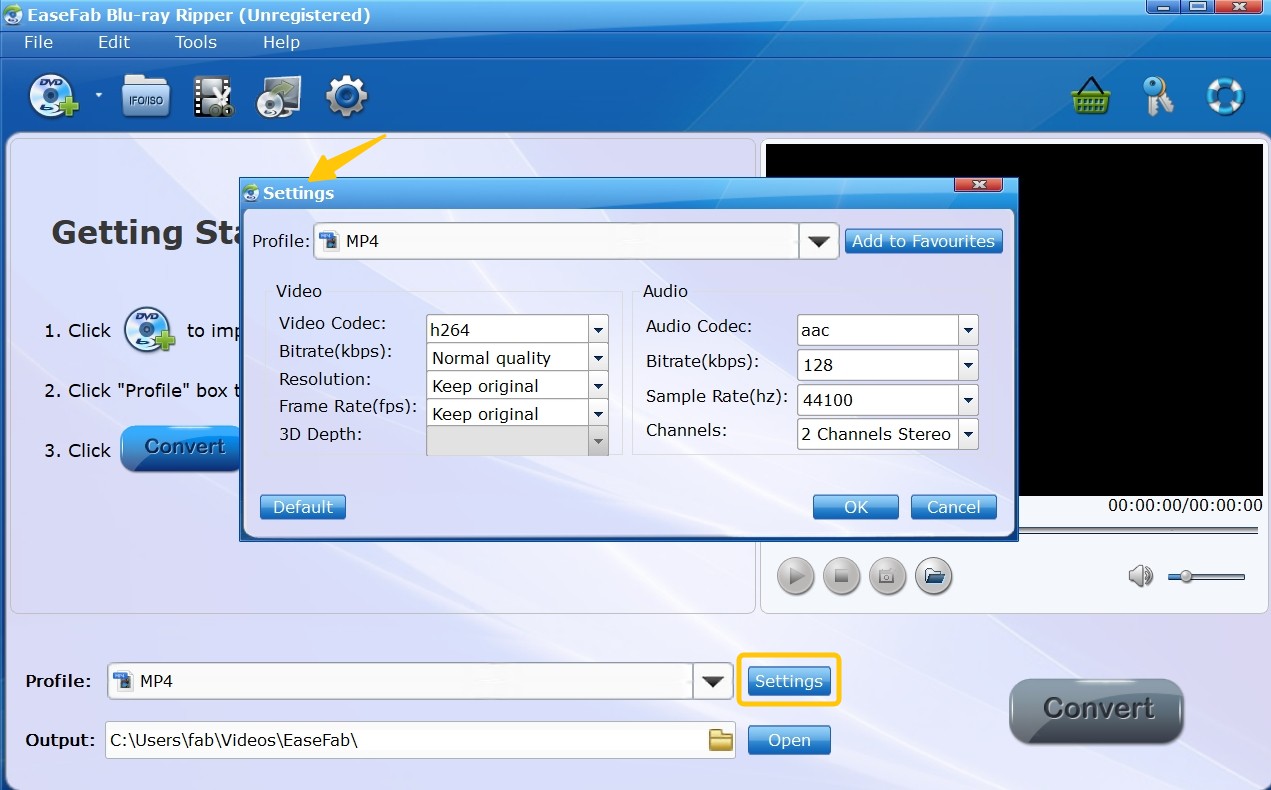This screenshot has width=1271, height=790.
Task: Expand the Frame Rate dropdown
Action: [598, 414]
